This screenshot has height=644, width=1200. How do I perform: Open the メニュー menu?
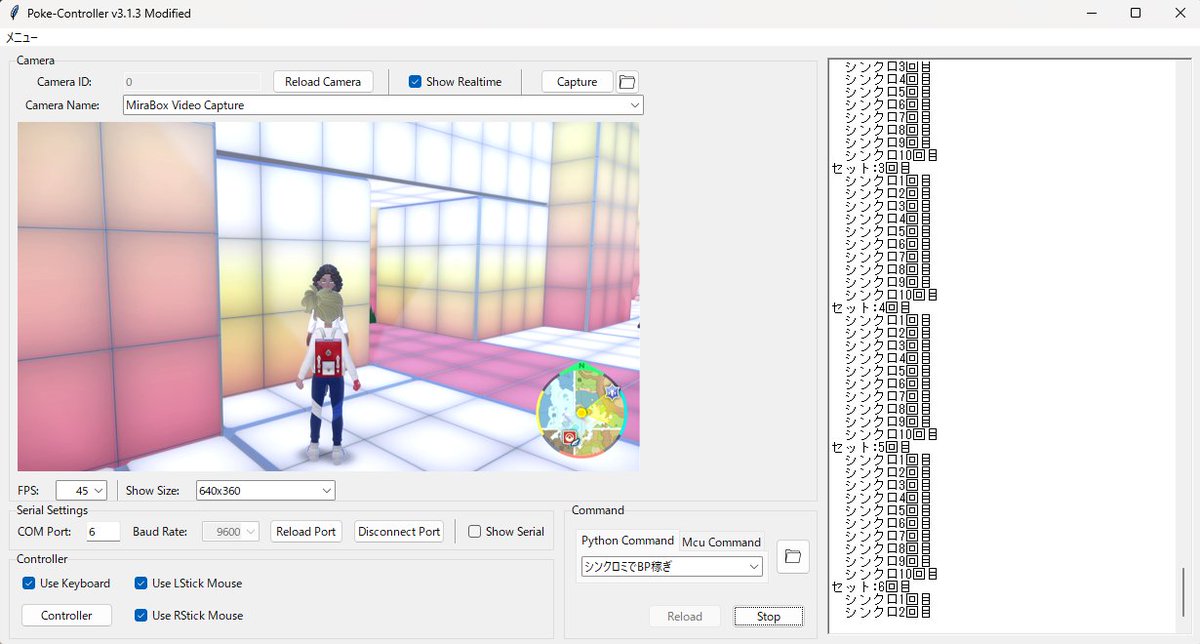point(22,37)
